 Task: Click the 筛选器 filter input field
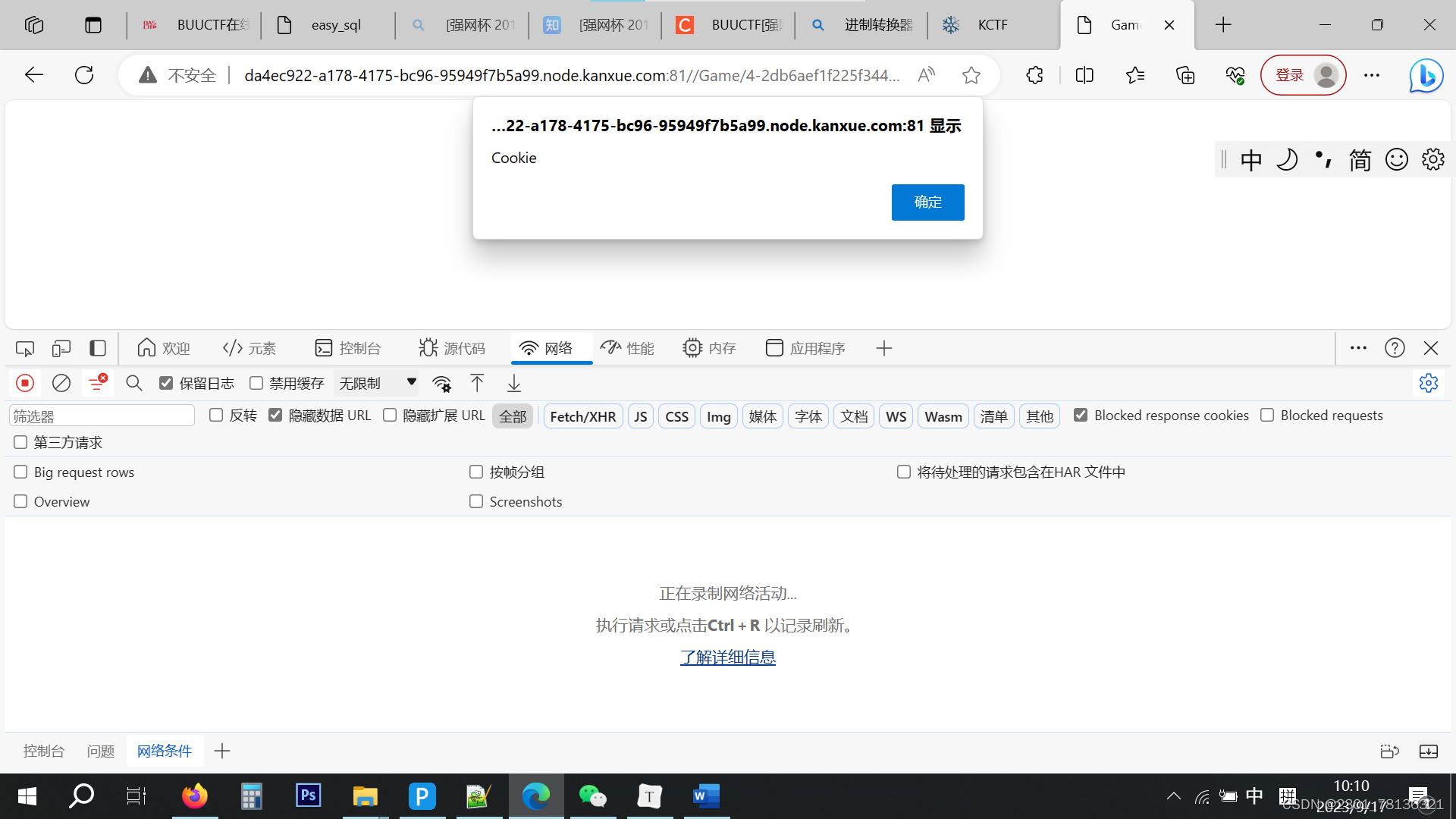tap(101, 415)
